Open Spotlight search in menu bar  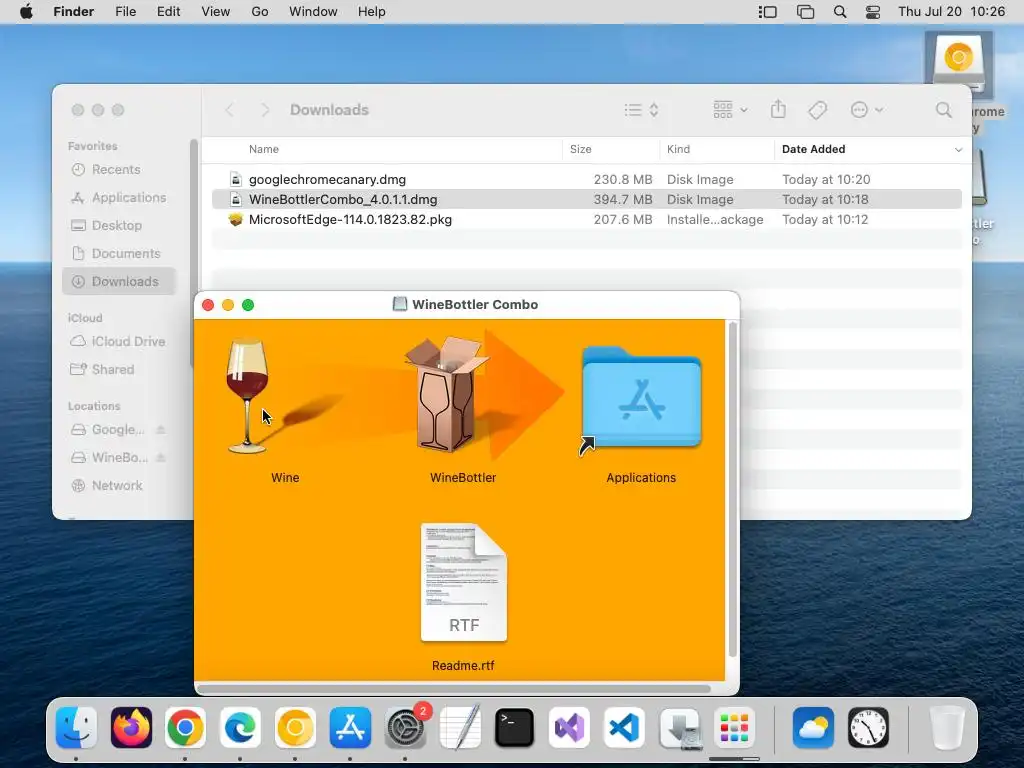840,12
